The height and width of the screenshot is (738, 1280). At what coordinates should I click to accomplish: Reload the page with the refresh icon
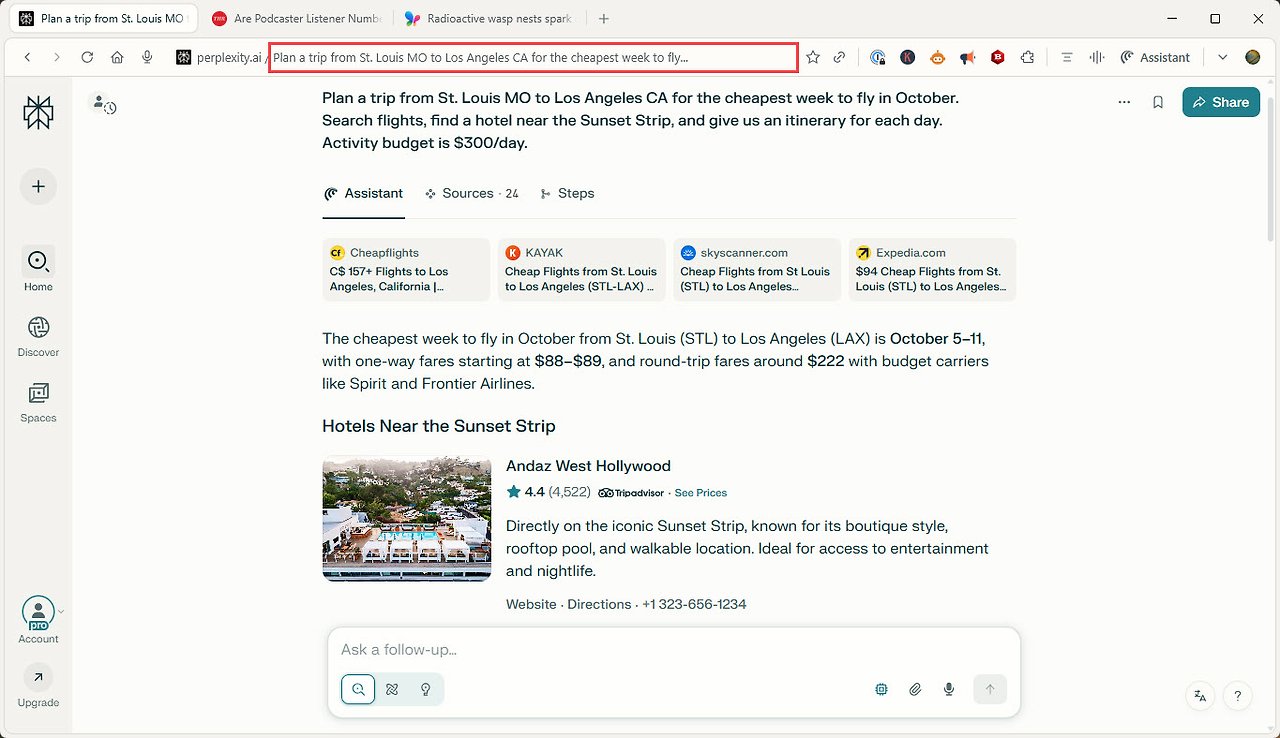coord(87,58)
